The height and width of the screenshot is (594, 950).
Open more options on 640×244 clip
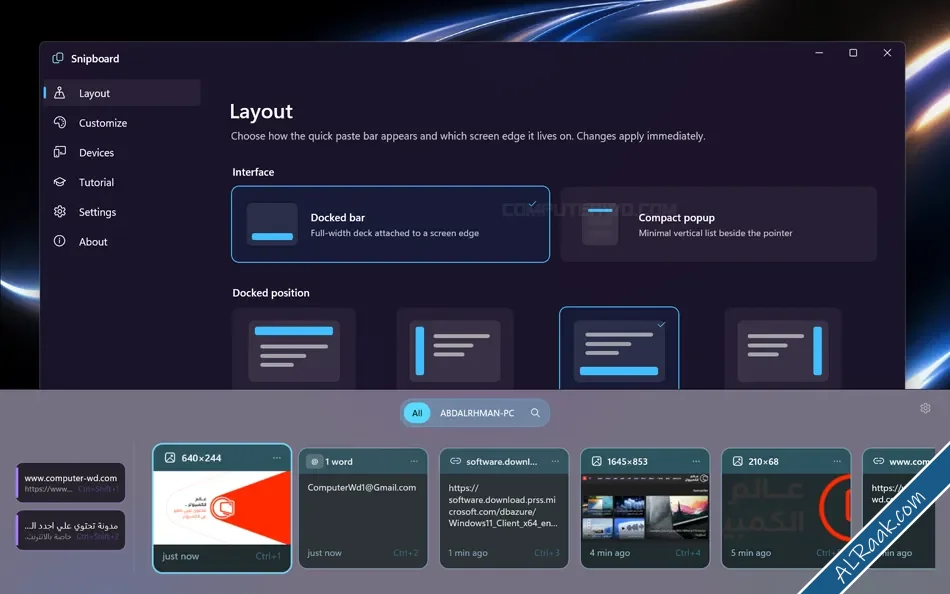(277, 458)
